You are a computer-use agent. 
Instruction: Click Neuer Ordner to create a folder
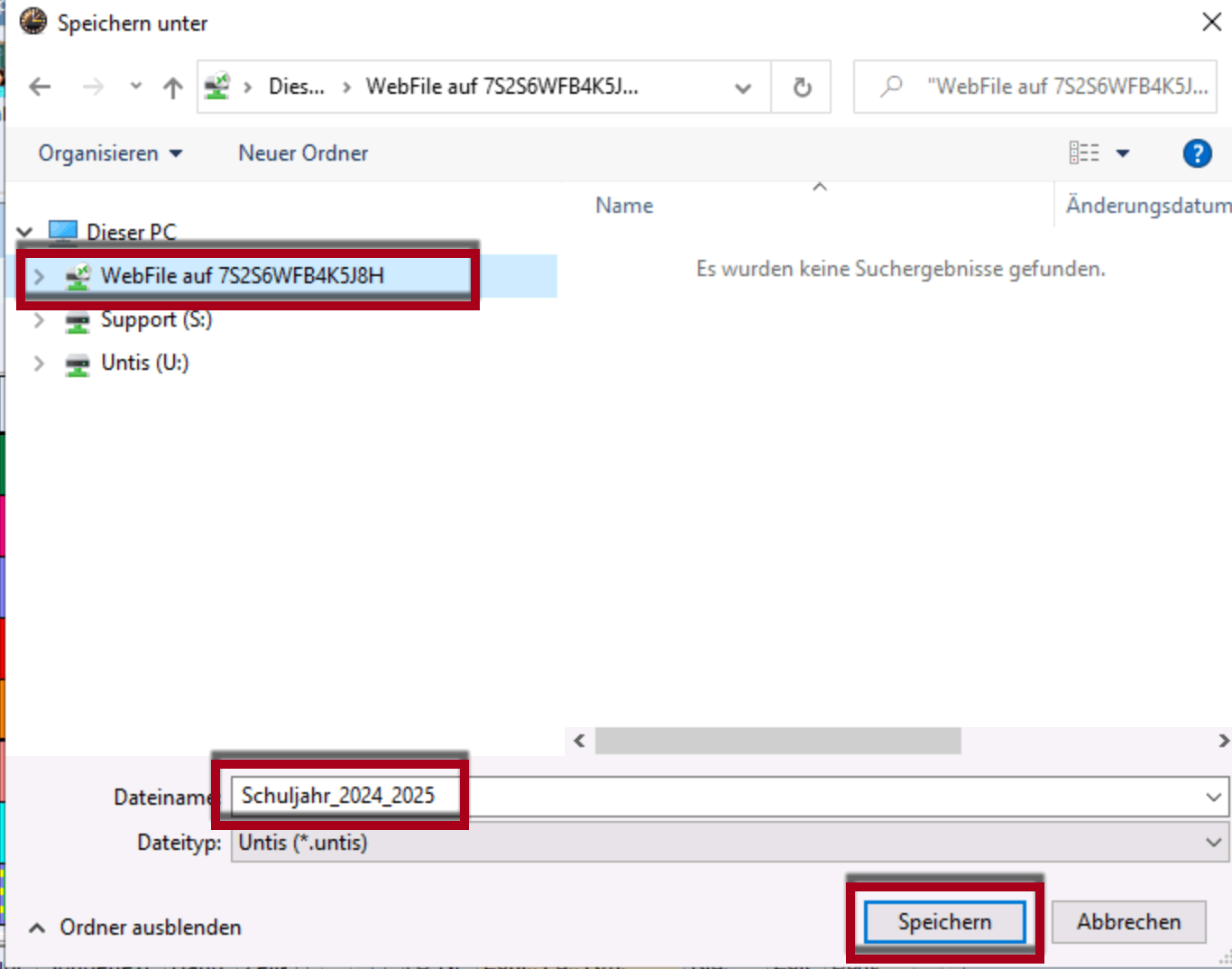302,152
